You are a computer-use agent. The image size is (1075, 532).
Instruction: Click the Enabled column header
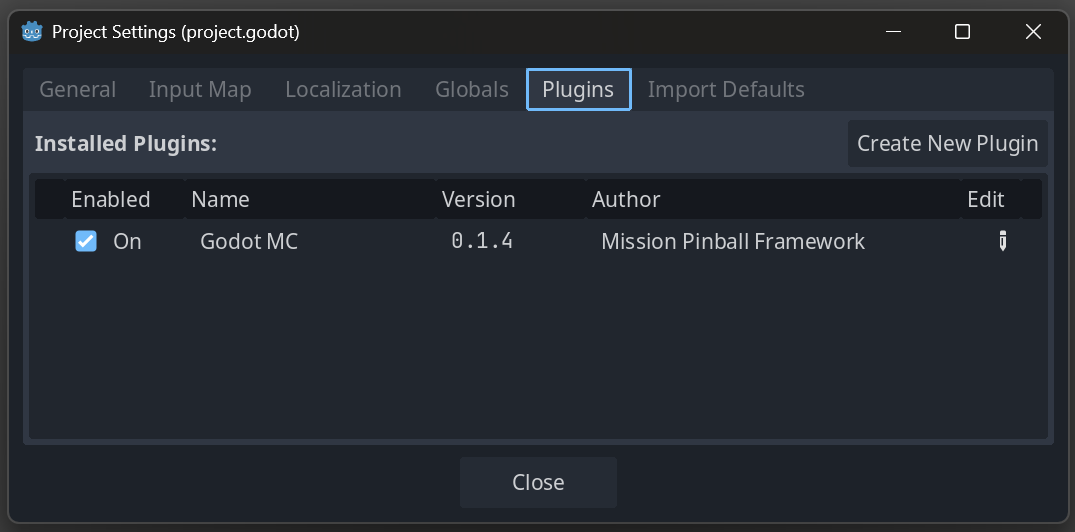click(111, 199)
